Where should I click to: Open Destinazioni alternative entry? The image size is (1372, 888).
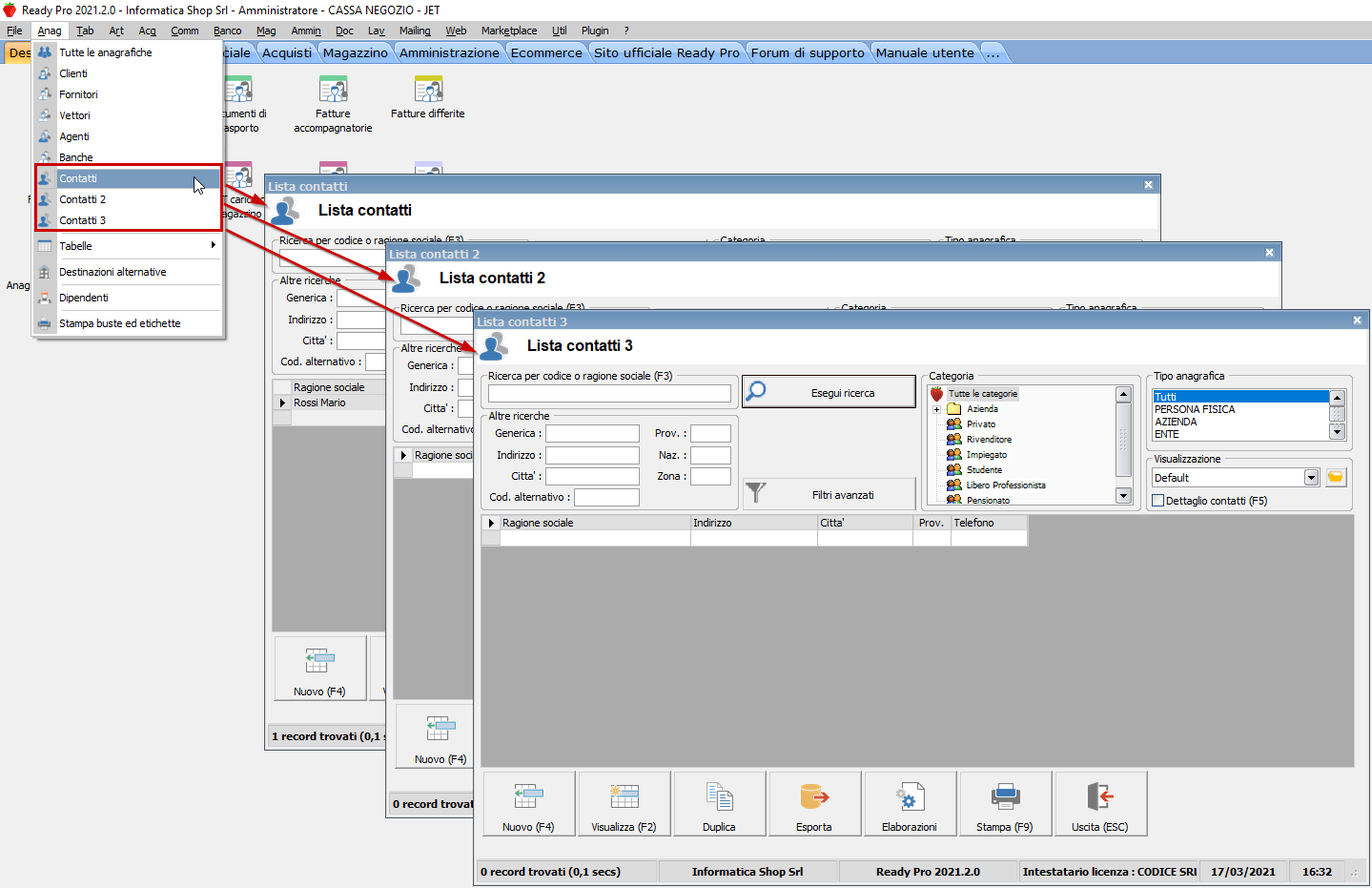point(129,272)
